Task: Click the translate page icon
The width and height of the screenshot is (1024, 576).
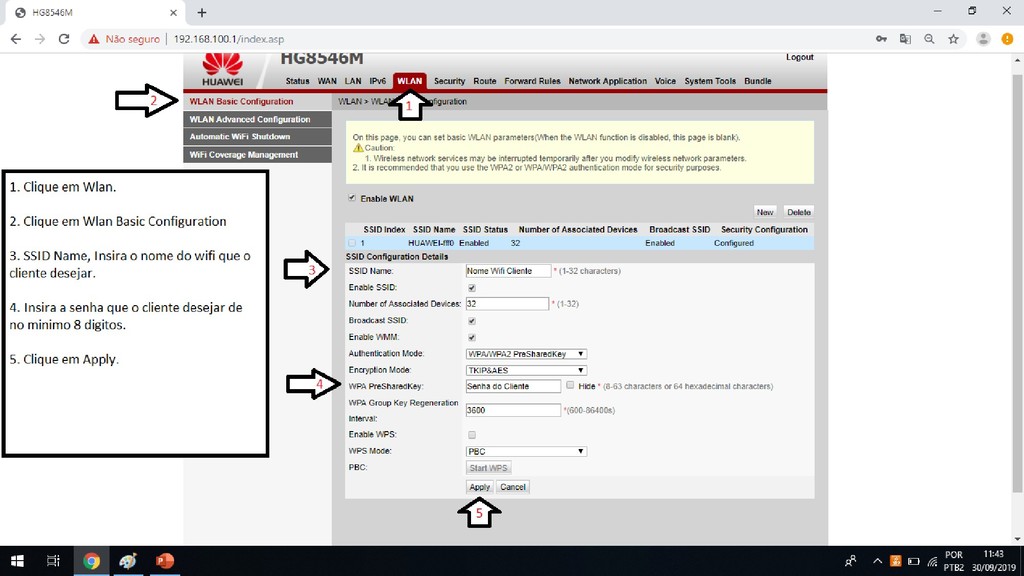Action: (905, 39)
